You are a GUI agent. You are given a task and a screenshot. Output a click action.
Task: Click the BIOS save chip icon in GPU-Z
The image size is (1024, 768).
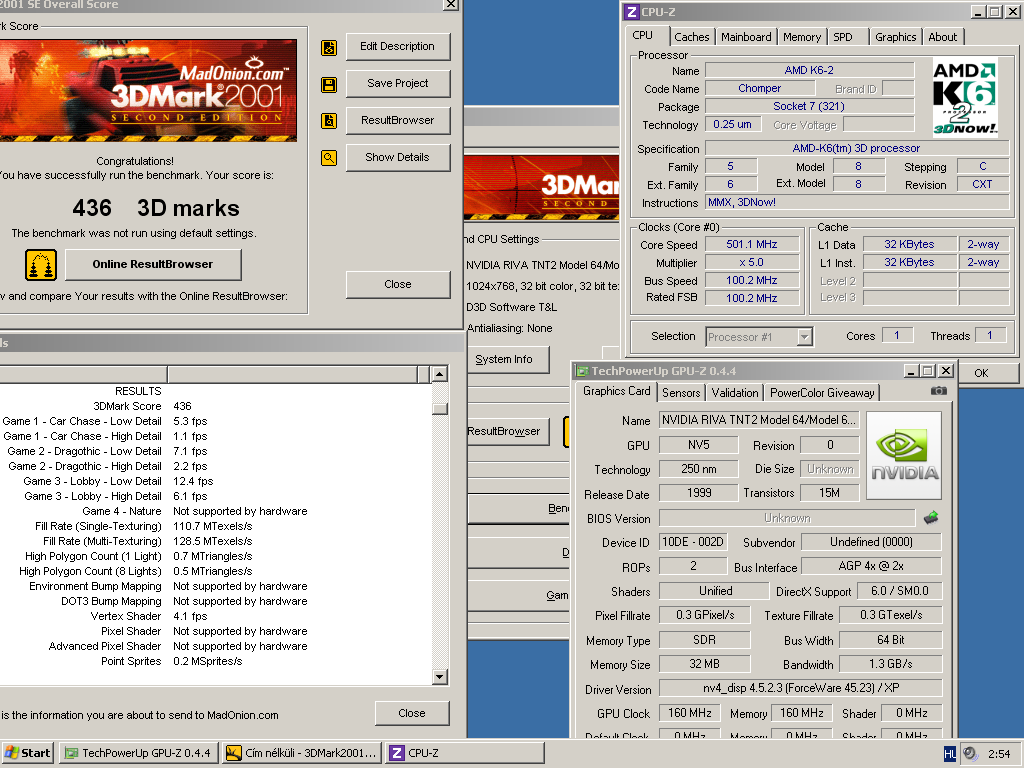pyautogui.click(x=931, y=518)
